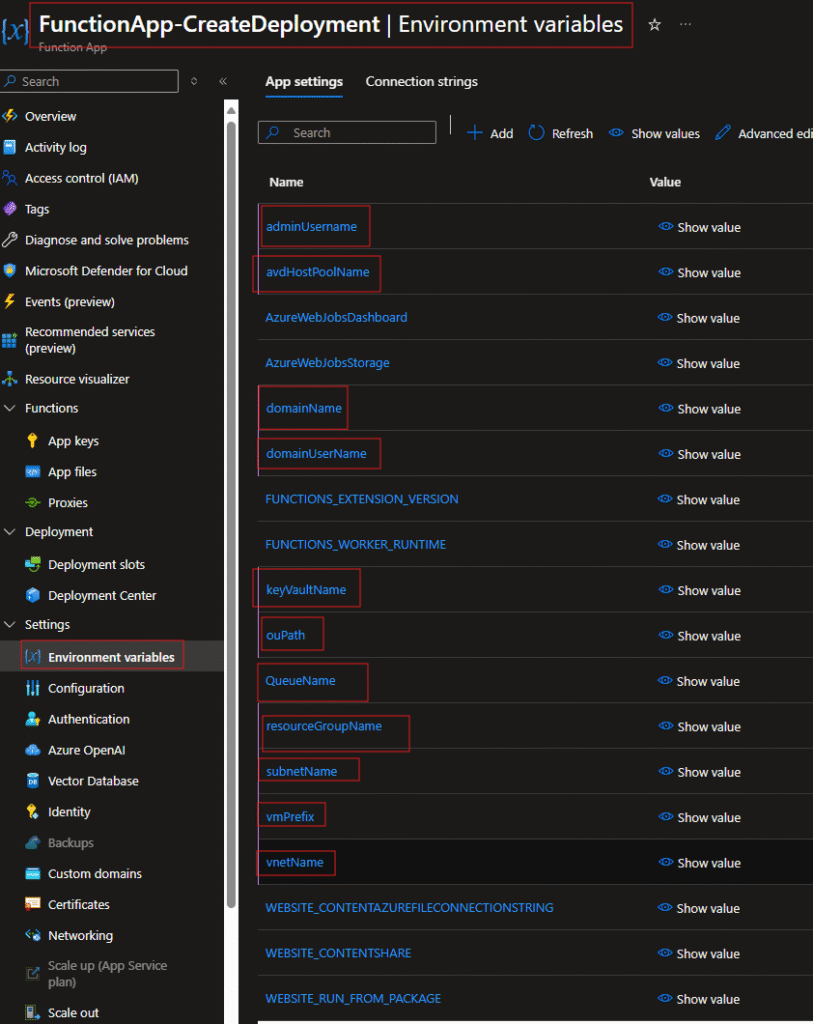Refresh the app settings list
The height and width of the screenshot is (1024, 813).
click(561, 133)
